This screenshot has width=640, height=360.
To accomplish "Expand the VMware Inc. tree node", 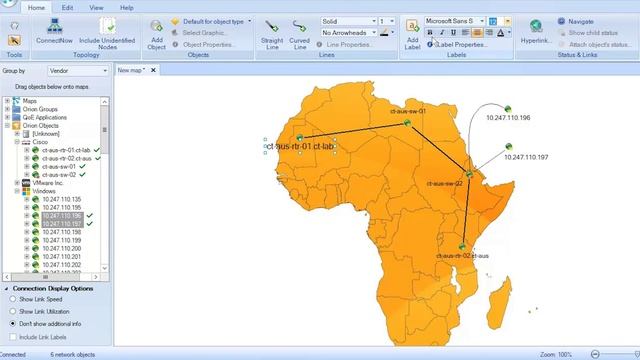I will [17, 183].
